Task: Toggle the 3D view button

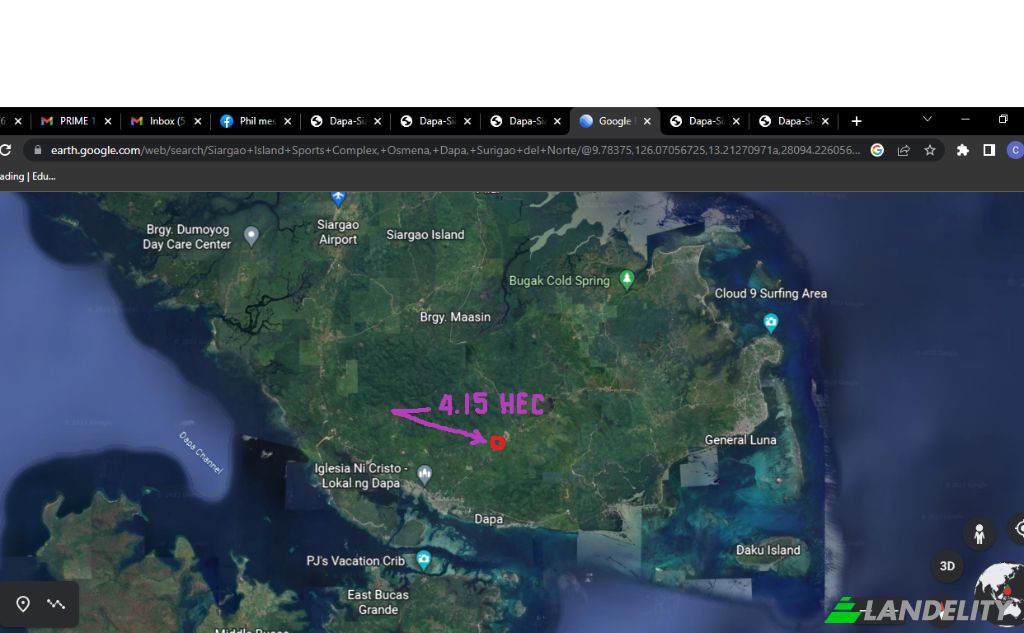Action: pyautogui.click(x=947, y=566)
